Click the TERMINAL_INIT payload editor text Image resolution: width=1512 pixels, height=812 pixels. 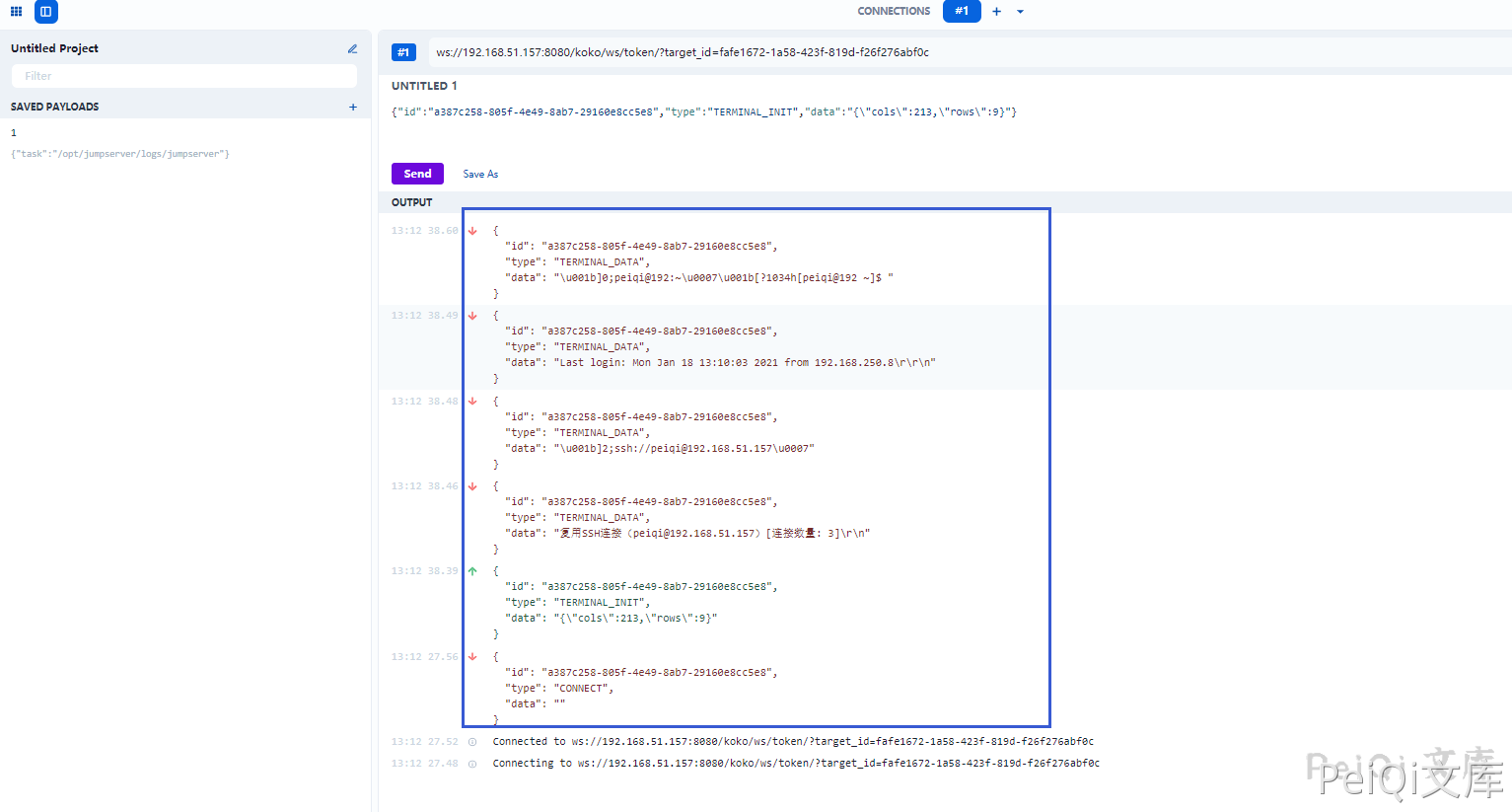[704, 112]
